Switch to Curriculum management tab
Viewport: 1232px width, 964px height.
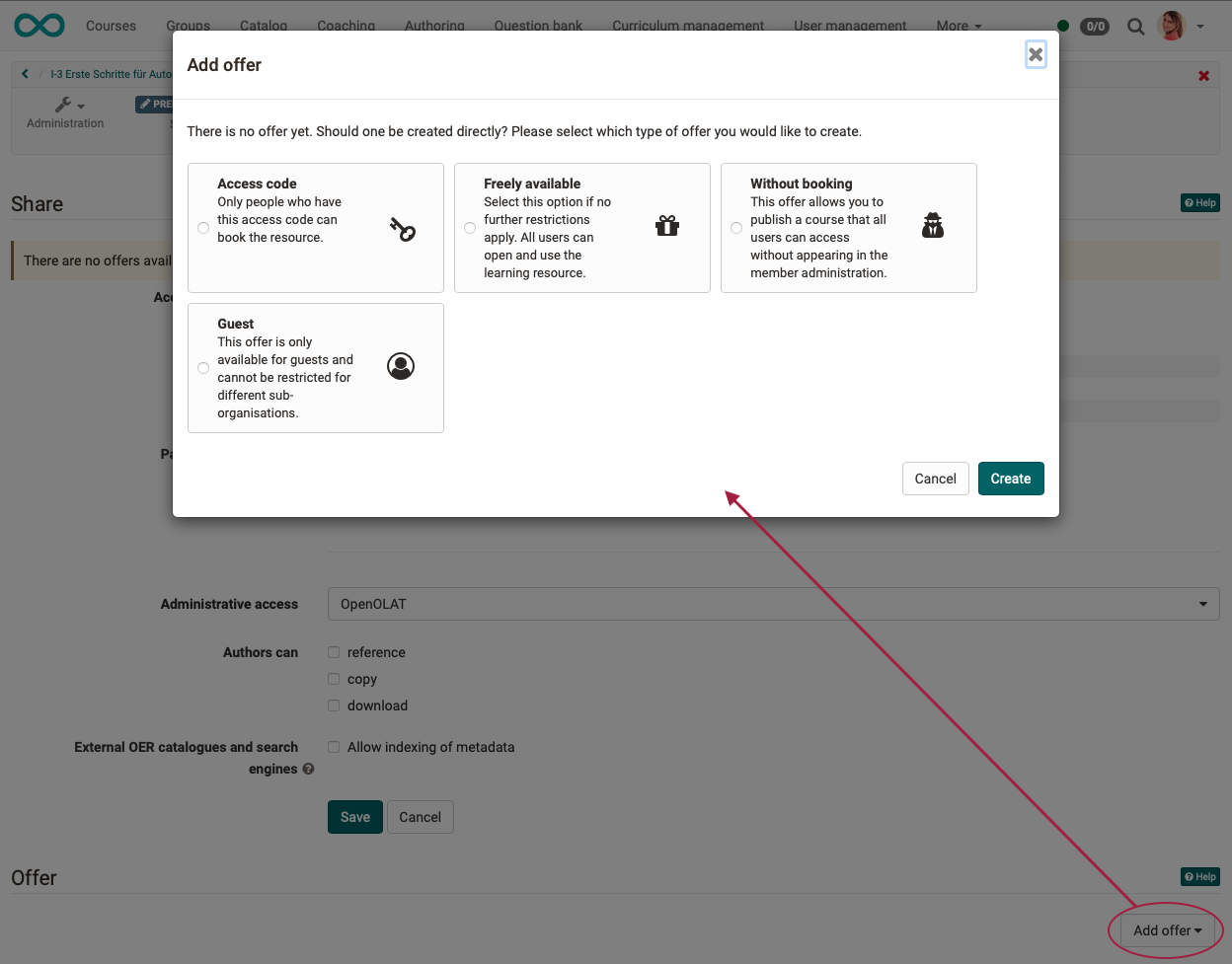[x=687, y=26]
